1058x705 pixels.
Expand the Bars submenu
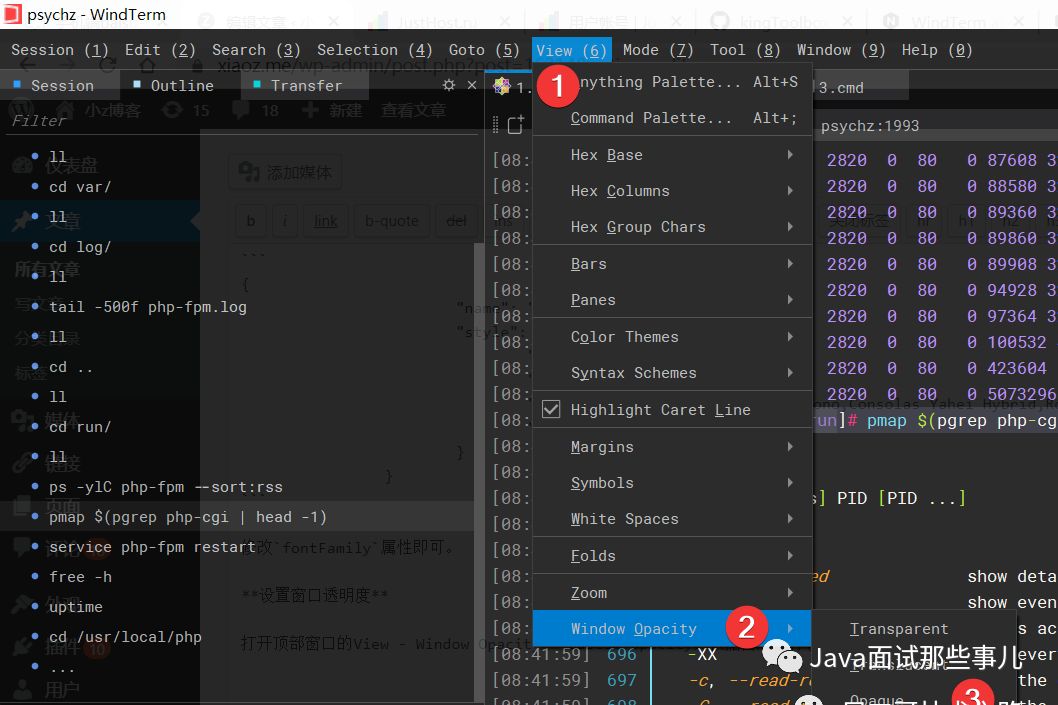[x=673, y=264]
